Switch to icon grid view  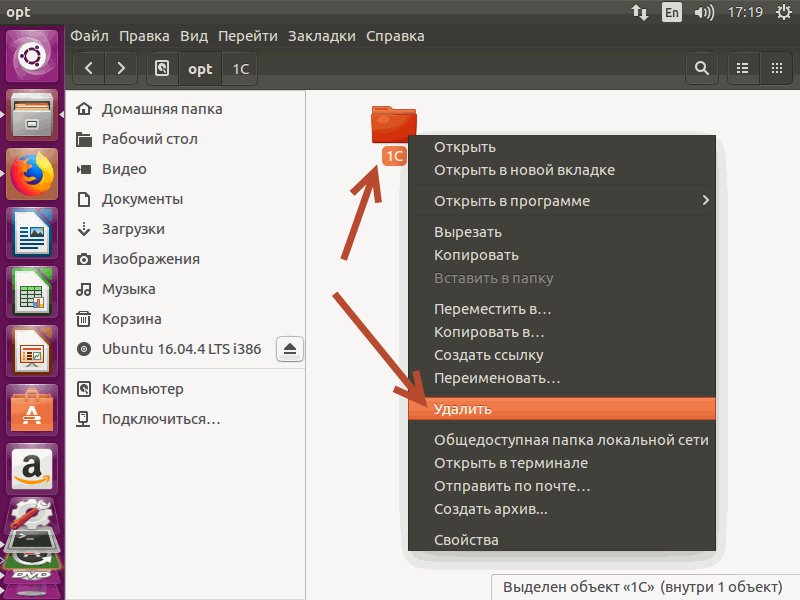(x=775, y=69)
